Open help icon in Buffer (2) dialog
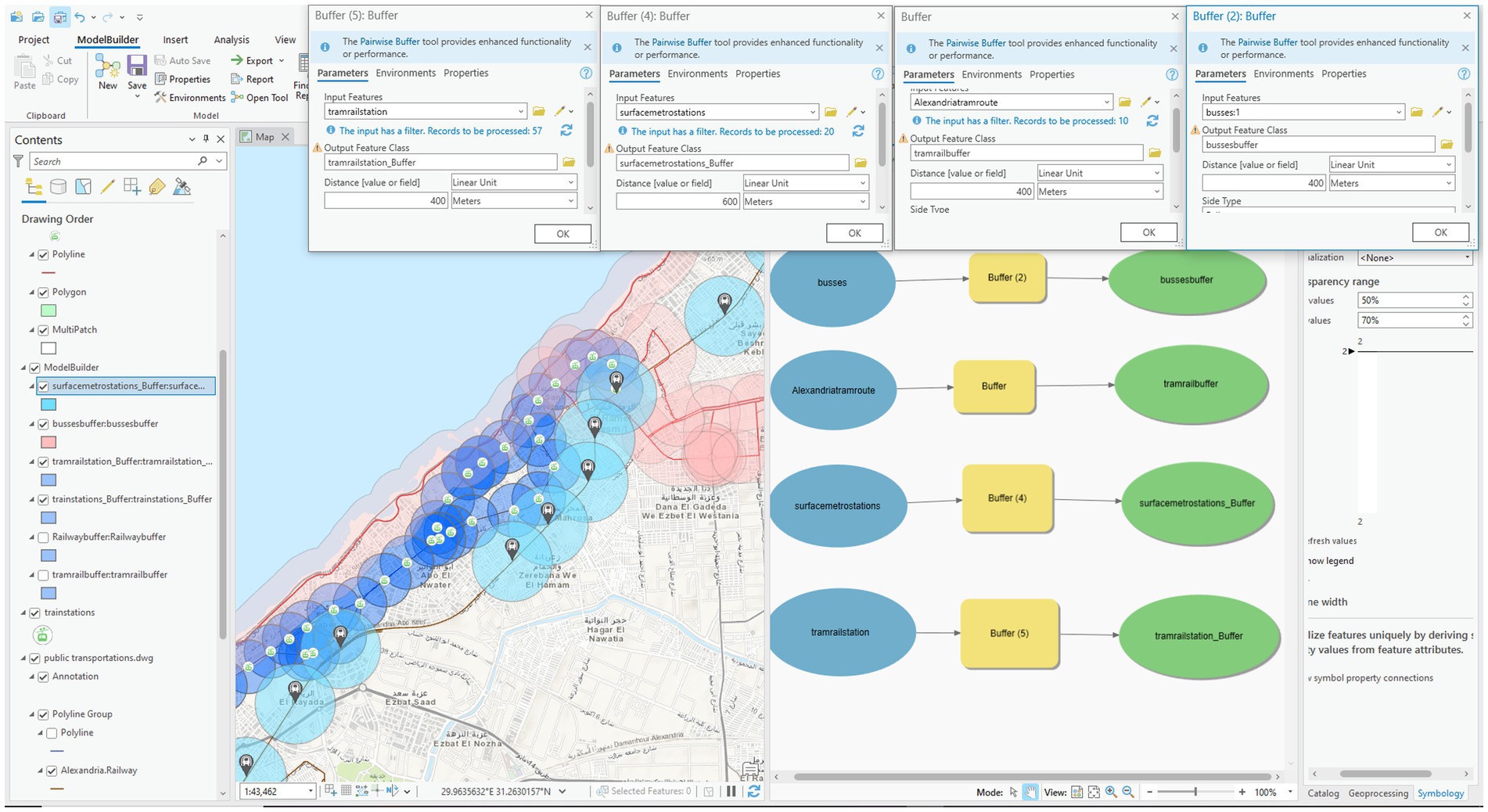 coord(1464,74)
